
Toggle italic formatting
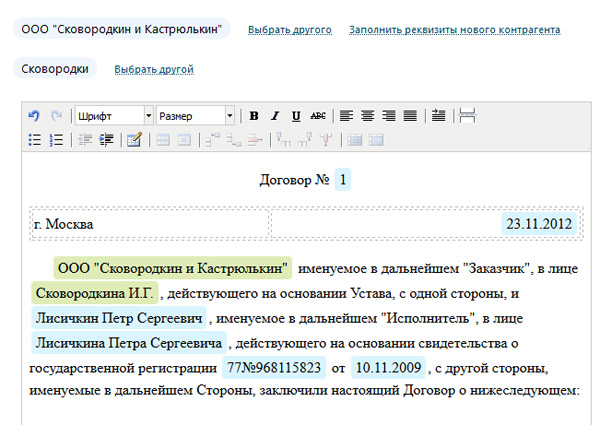275,116
